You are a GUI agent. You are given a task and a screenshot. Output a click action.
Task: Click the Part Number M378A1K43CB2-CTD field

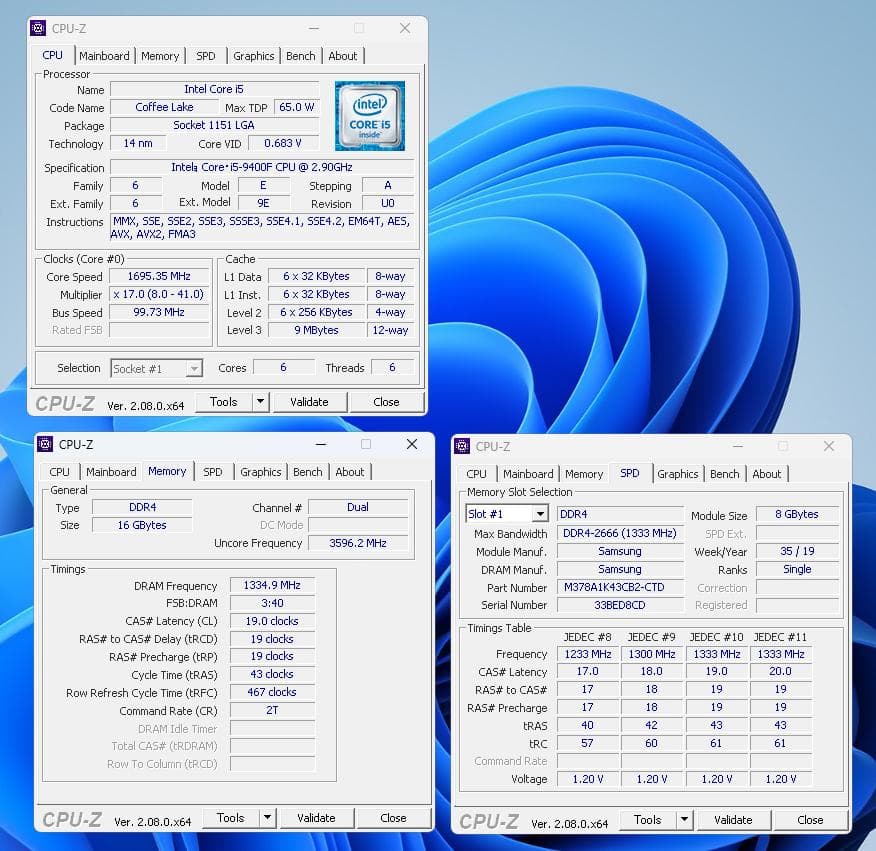click(621, 588)
